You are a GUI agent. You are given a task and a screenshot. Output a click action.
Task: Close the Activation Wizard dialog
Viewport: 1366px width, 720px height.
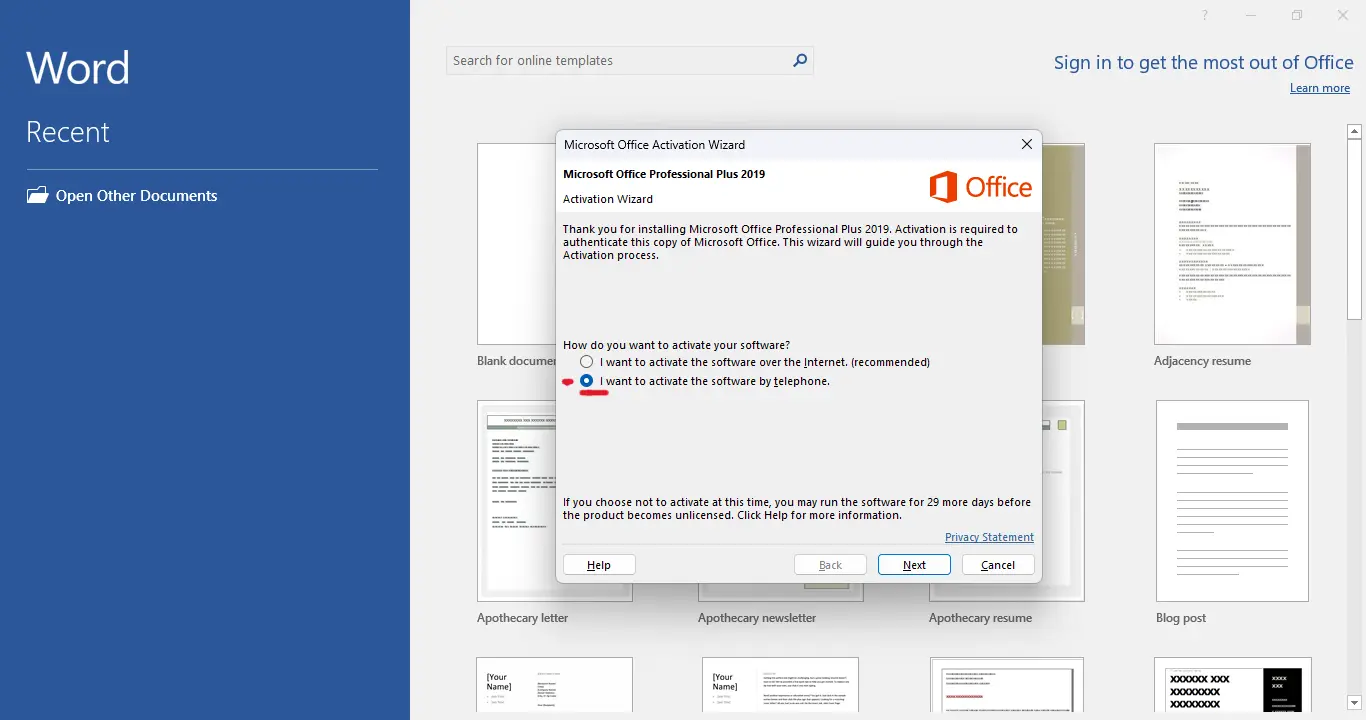[1026, 144]
